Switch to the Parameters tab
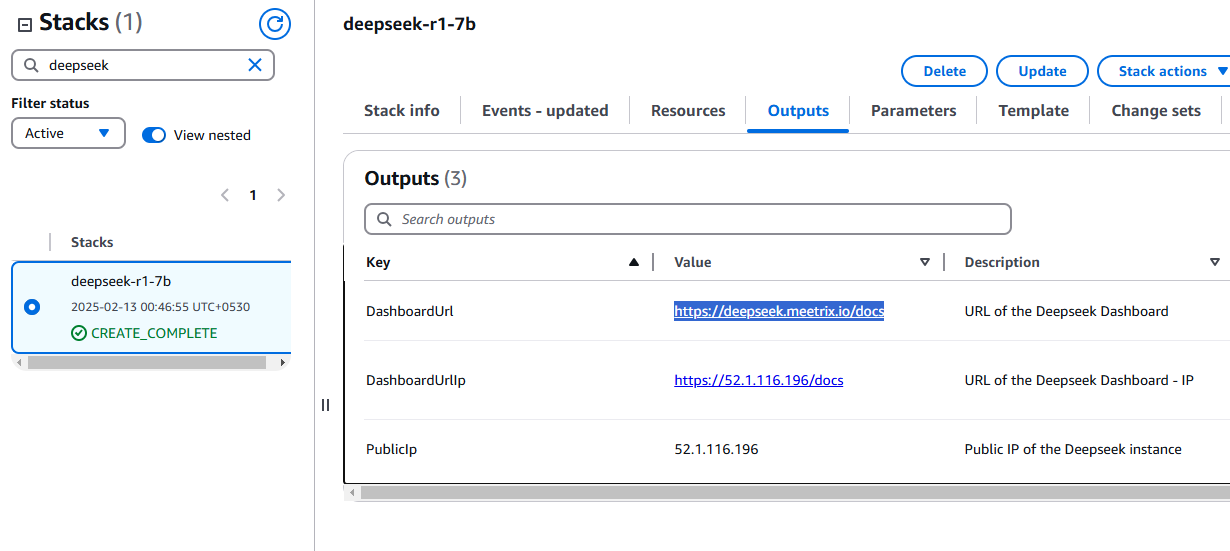Screen dimensions: 1230x551 pyautogui.click(x=914, y=111)
